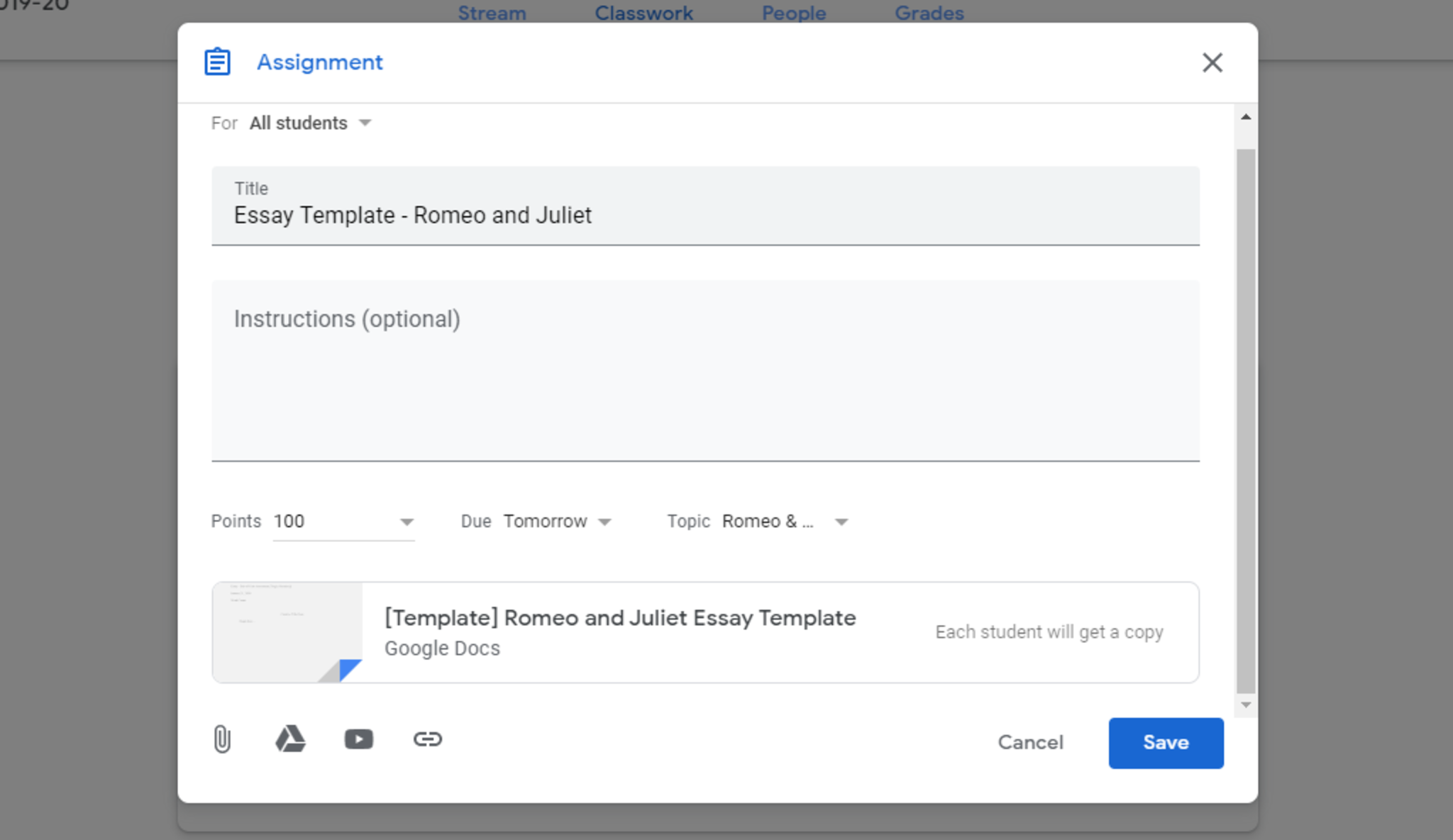Viewport: 1453px width, 840px height.
Task: Switch to the Classwork tab
Action: pos(643,13)
